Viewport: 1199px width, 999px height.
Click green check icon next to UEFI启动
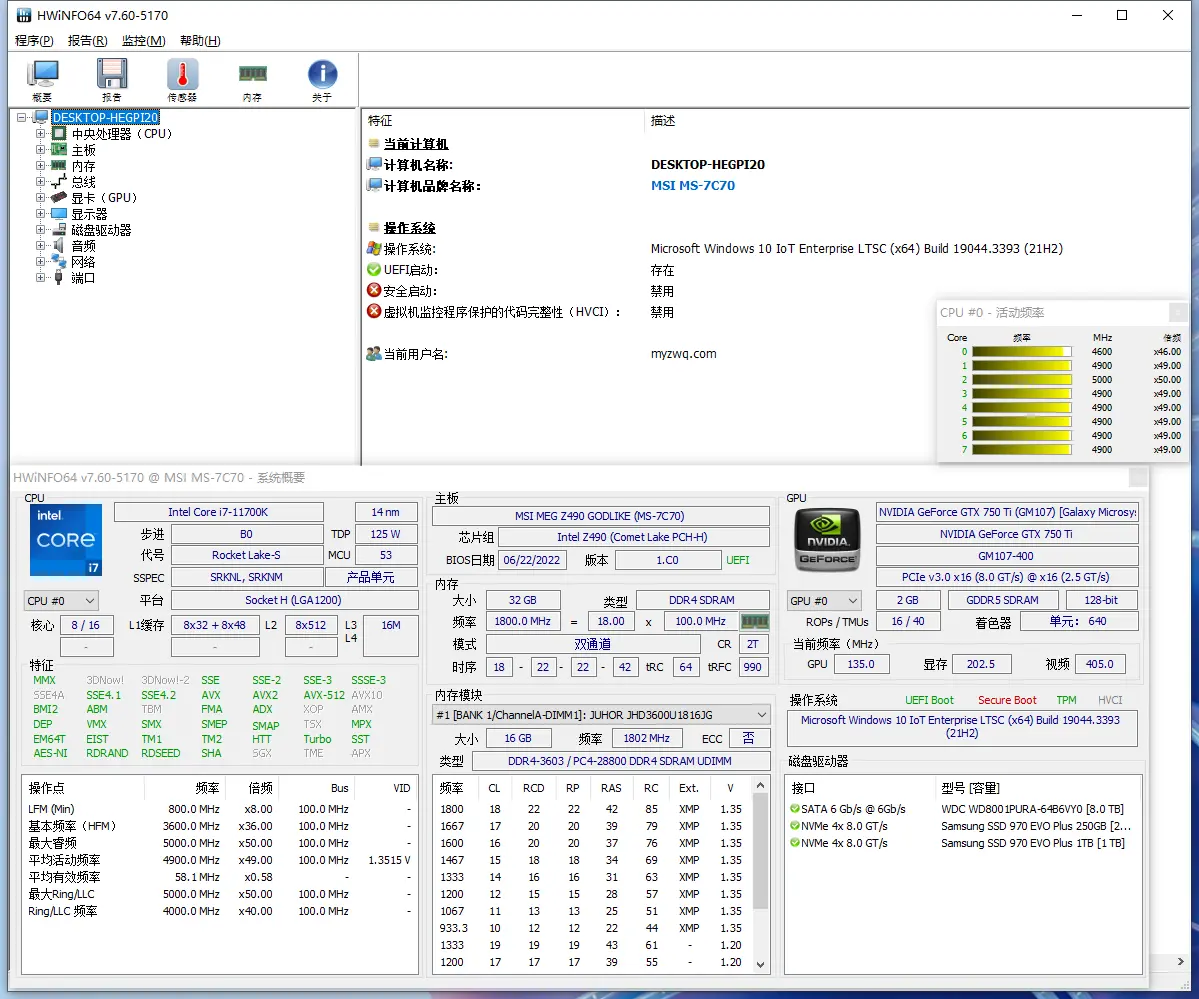tap(374, 269)
